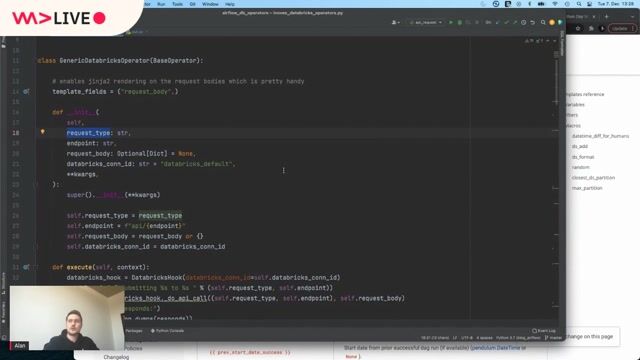
Task: Click the Python 3.7 interpreter selector
Action: click(518, 338)
